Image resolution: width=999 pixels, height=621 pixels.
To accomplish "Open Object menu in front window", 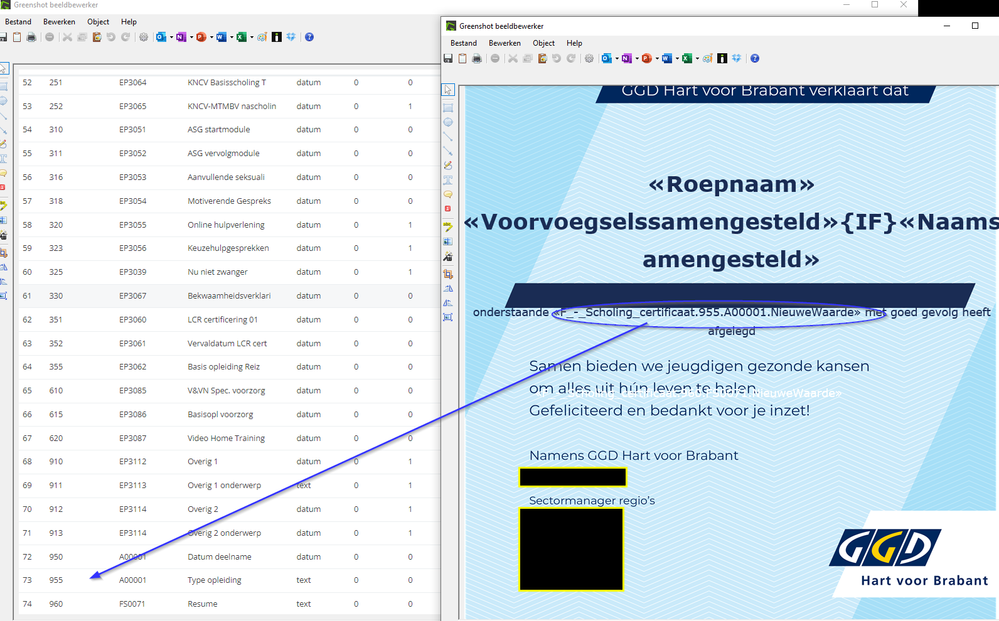I will point(543,43).
